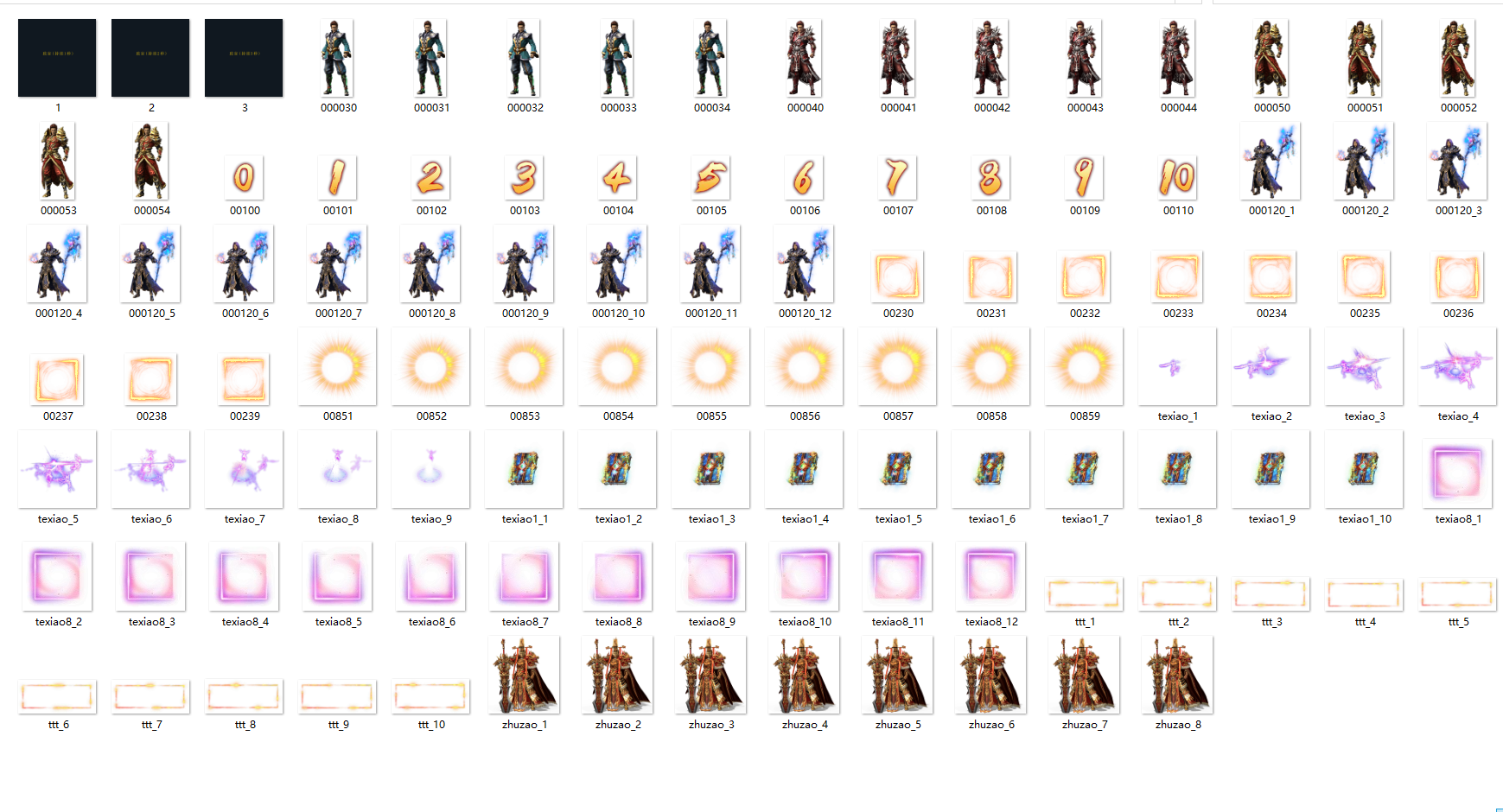This screenshot has width=1503, height=812.
Task: Click number seven graphic 00107
Action: pos(897,178)
